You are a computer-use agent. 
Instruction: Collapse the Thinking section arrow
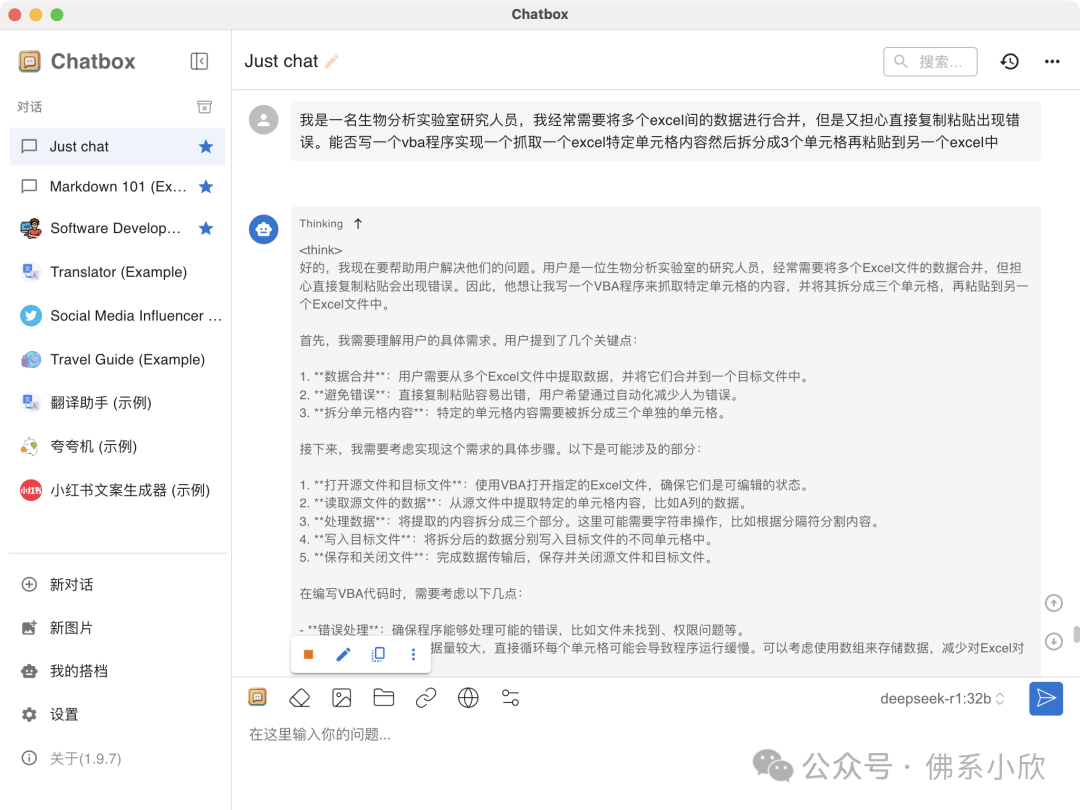click(x=358, y=224)
